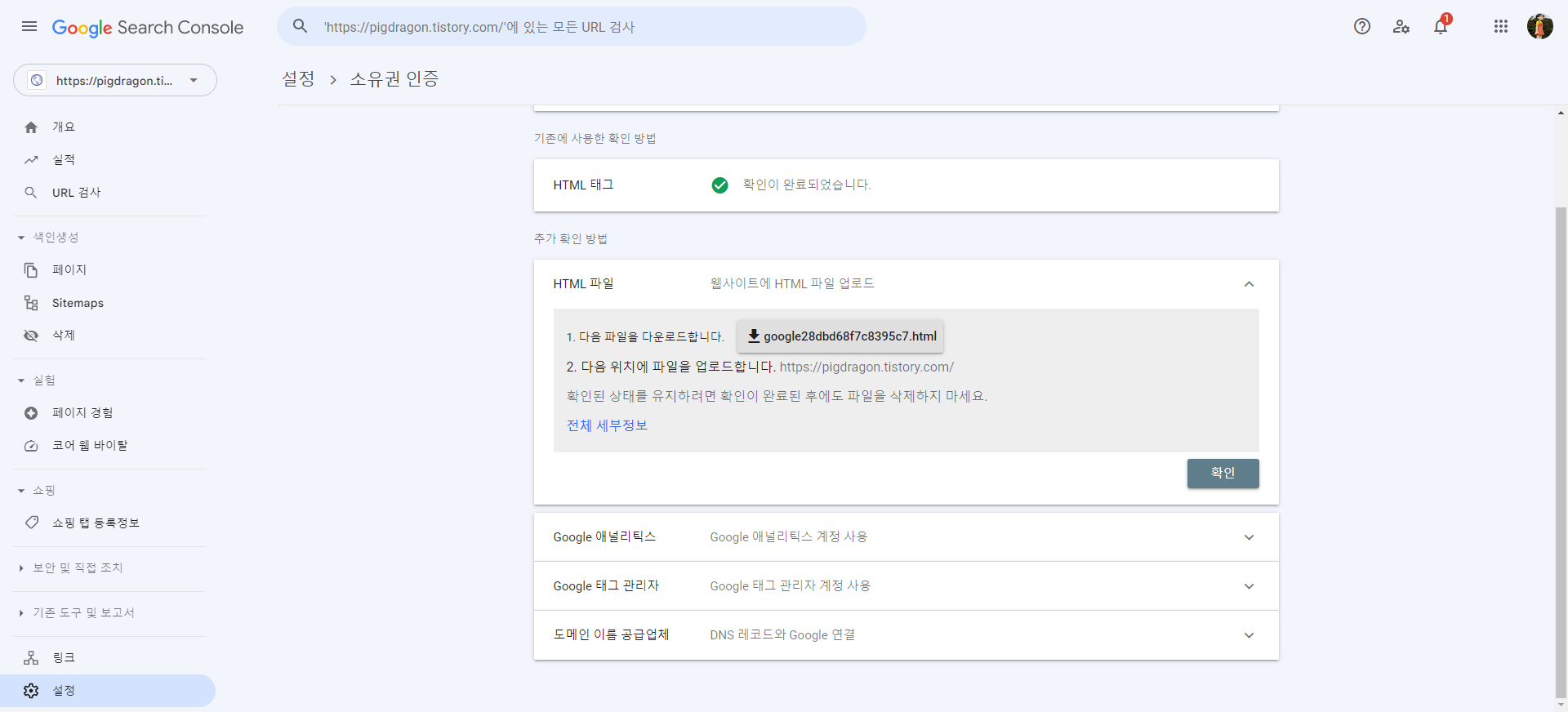Open the property selector dropdown
Viewport: 1568px width, 712px height.
(x=115, y=80)
